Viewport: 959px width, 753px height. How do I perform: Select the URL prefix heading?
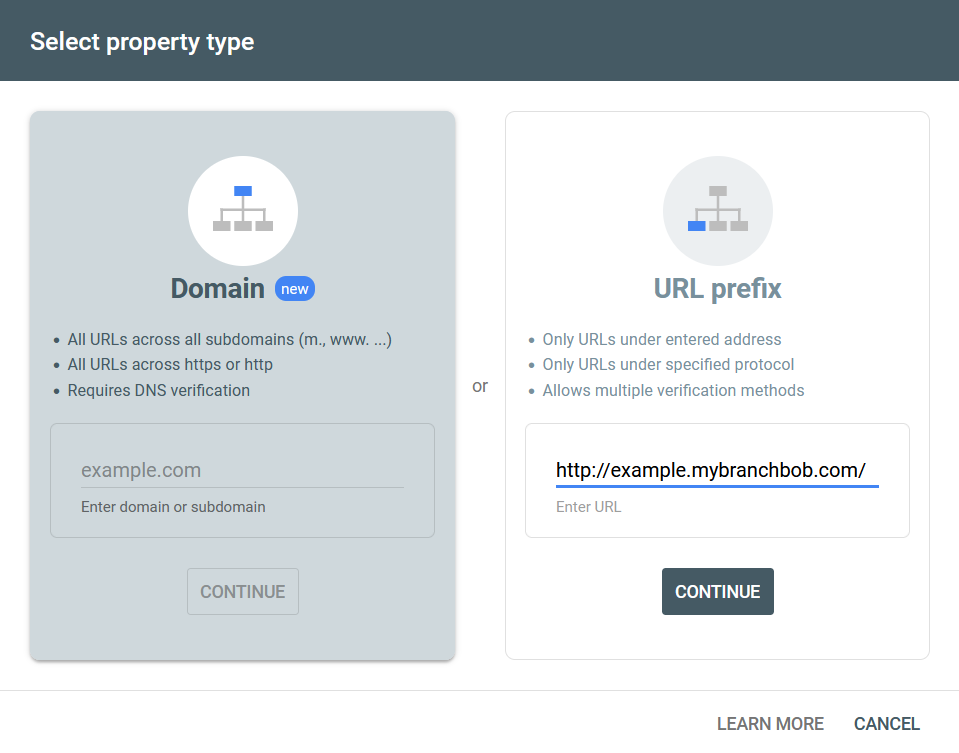coord(717,289)
